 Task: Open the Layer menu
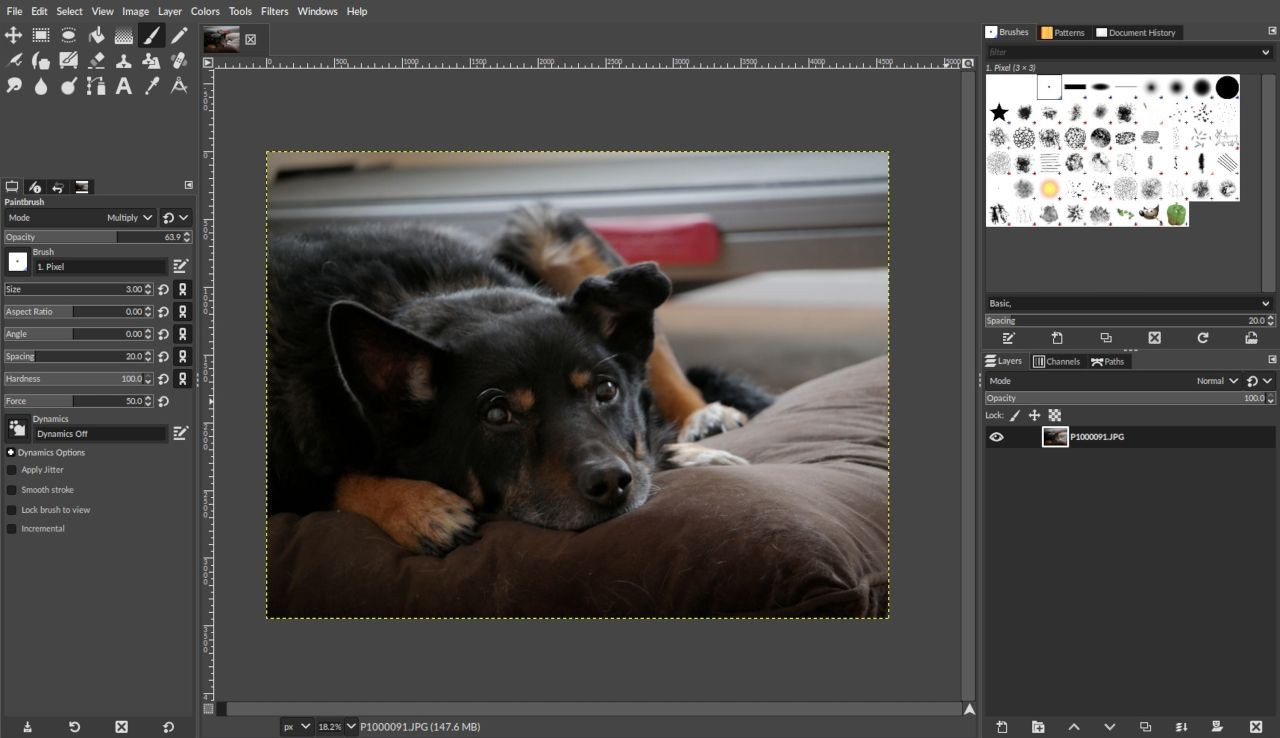pos(170,11)
